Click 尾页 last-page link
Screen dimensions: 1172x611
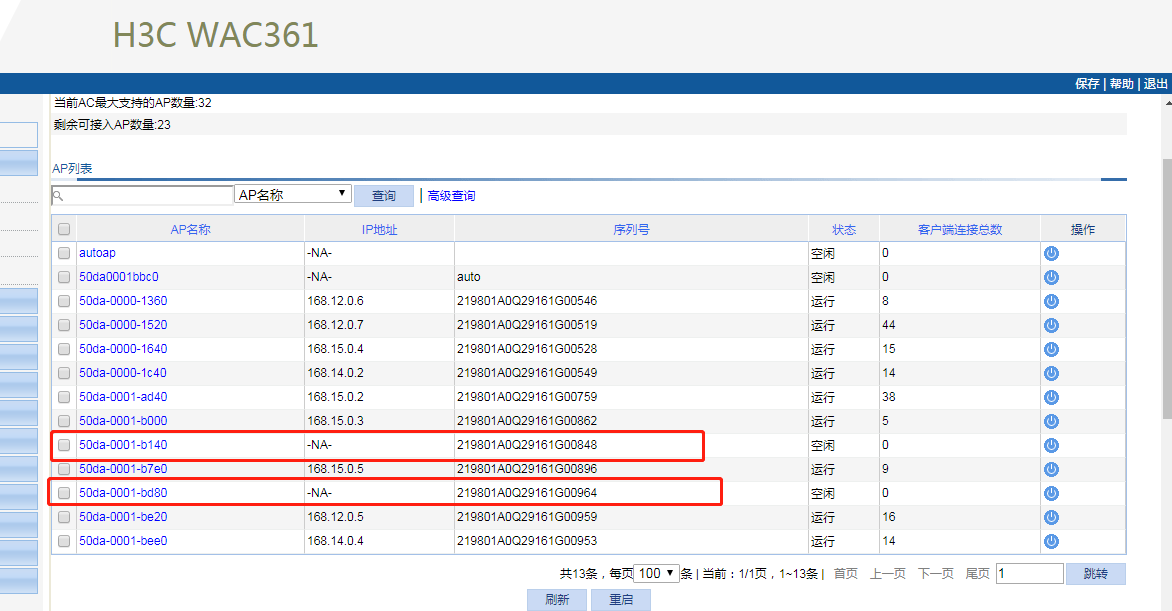978,574
